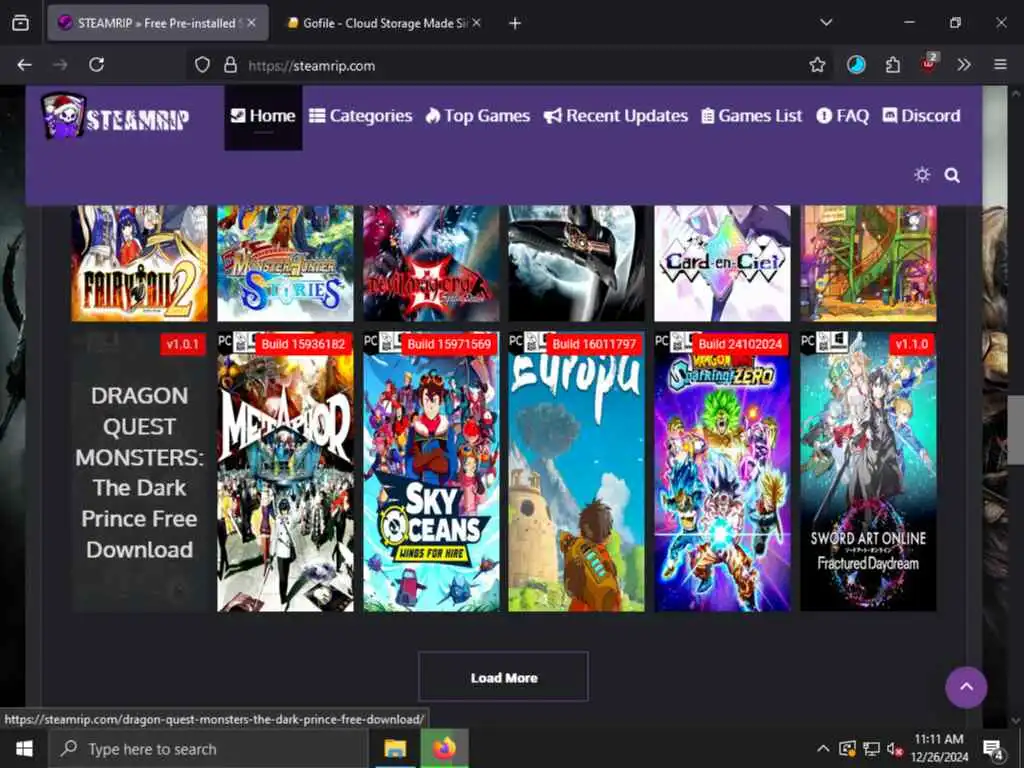Screen dimensions: 1024x768
Task: Open the network tray icon
Action: [x=871, y=749]
